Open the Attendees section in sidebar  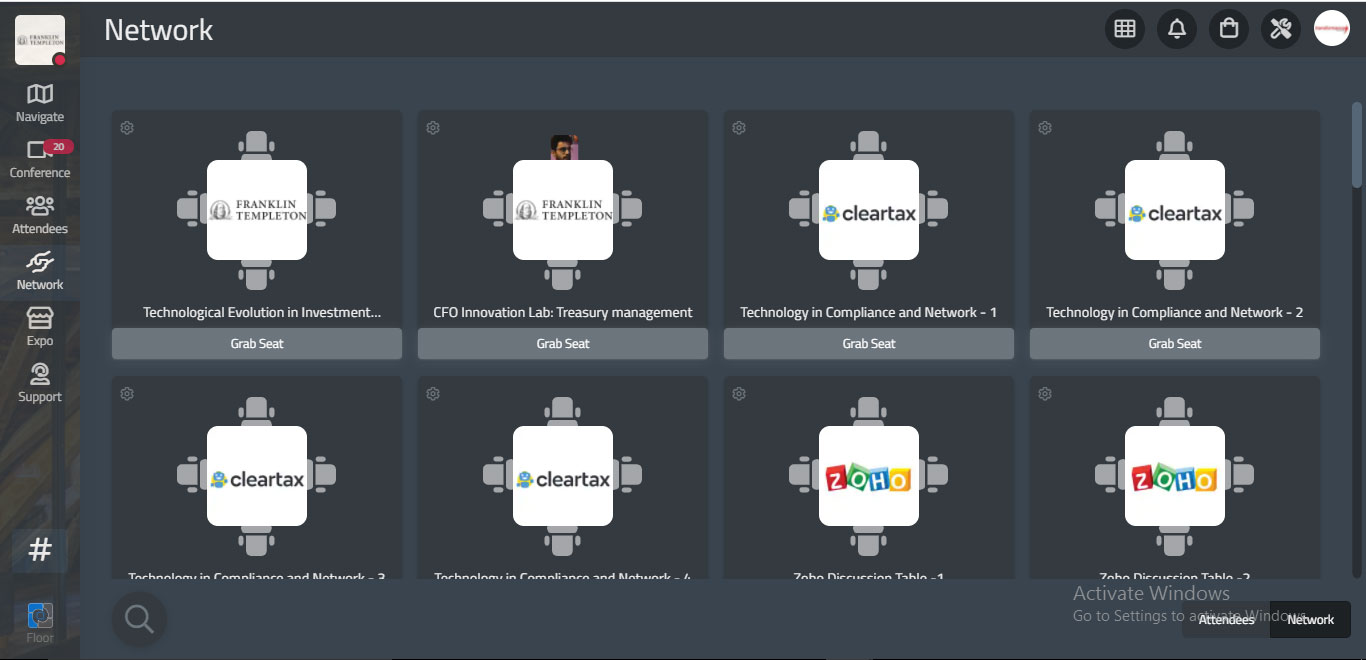(x=40, y=215)
